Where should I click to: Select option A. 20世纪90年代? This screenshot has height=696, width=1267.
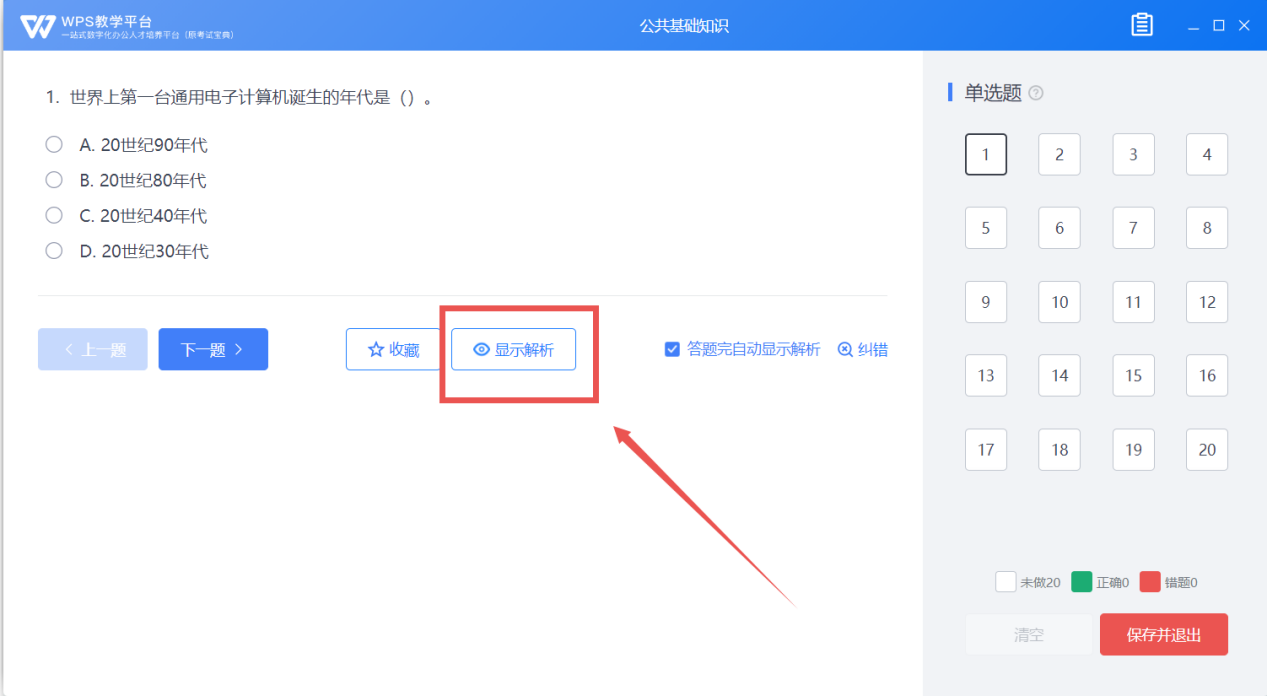pyautogui.click(x=54, y=145)
